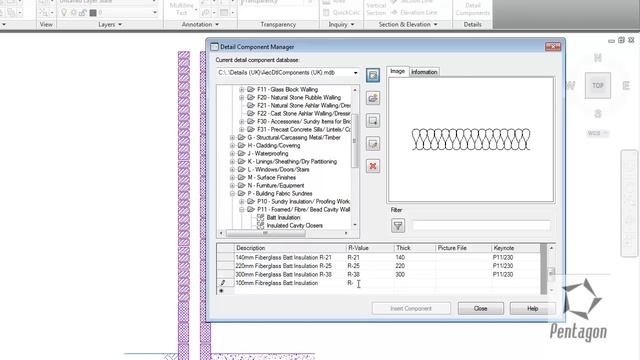Click the TOP face of the ViewCube

[x=598, y=85]
